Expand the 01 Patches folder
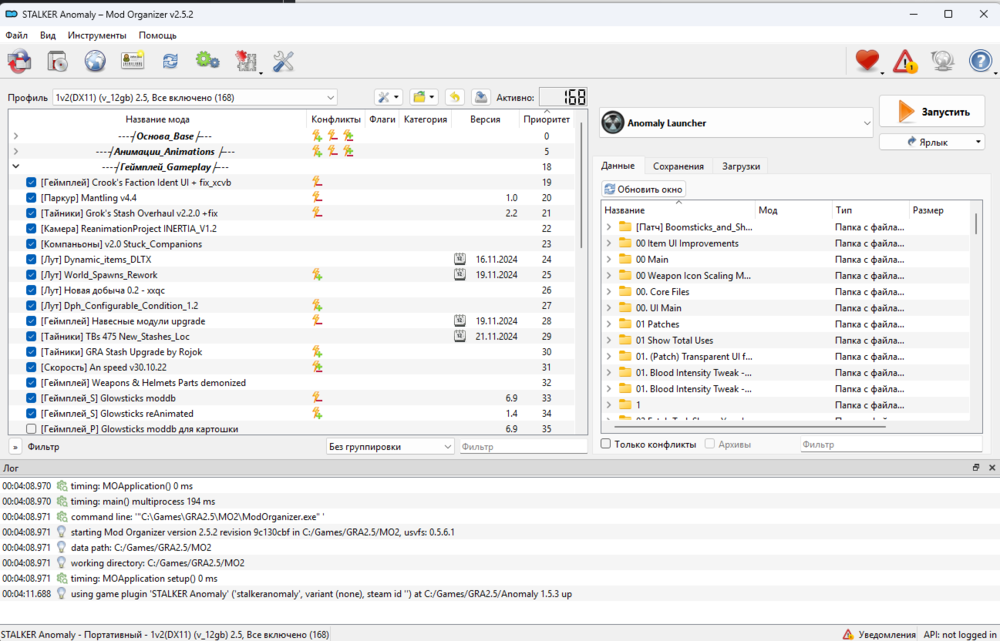This screenshot has width=1000, height=641. click(x=608, y=324)
